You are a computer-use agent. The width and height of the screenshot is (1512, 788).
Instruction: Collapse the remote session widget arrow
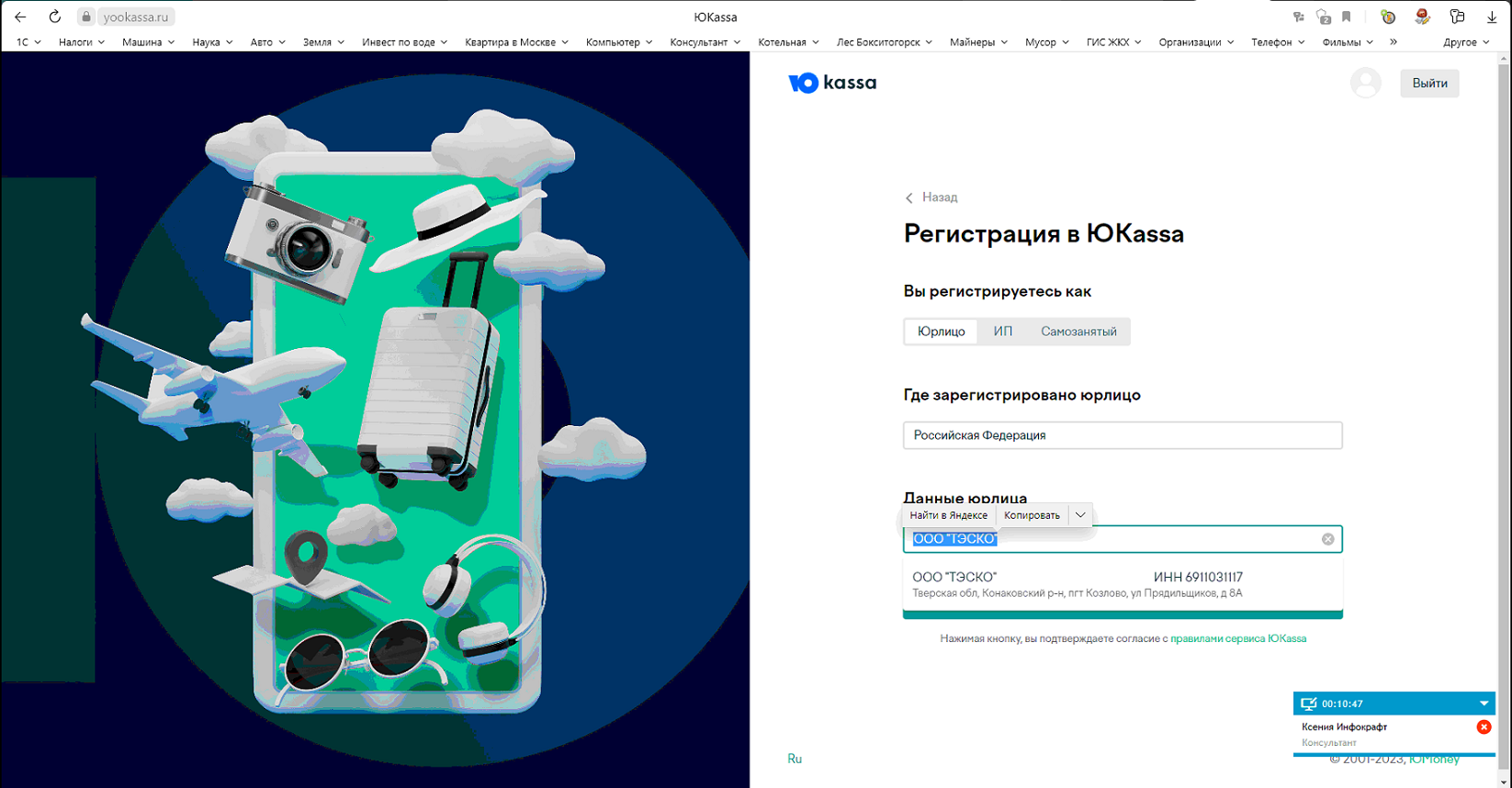point(1484,704)
